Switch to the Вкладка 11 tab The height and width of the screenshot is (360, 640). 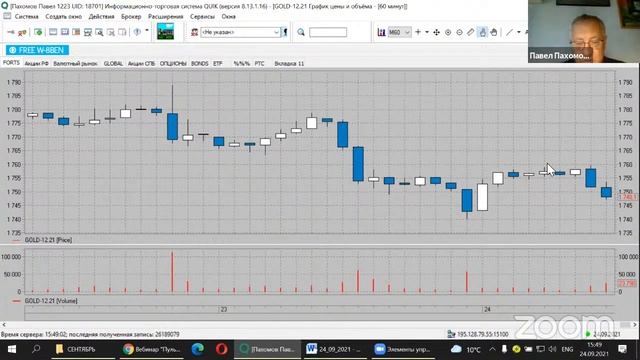(289, 64)
